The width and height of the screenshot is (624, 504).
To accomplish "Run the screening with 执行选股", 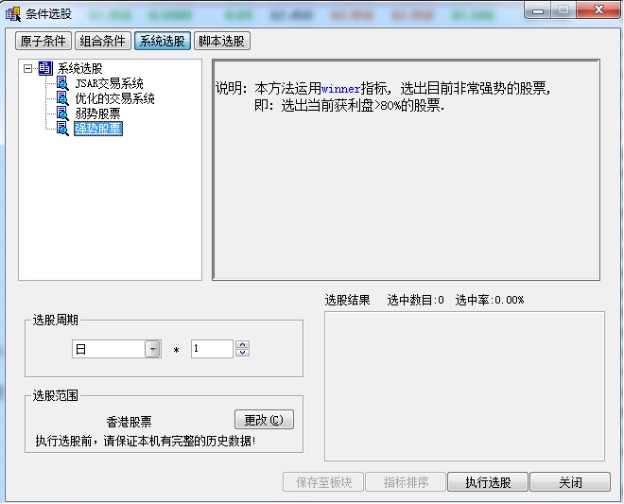I will point(487,482).
